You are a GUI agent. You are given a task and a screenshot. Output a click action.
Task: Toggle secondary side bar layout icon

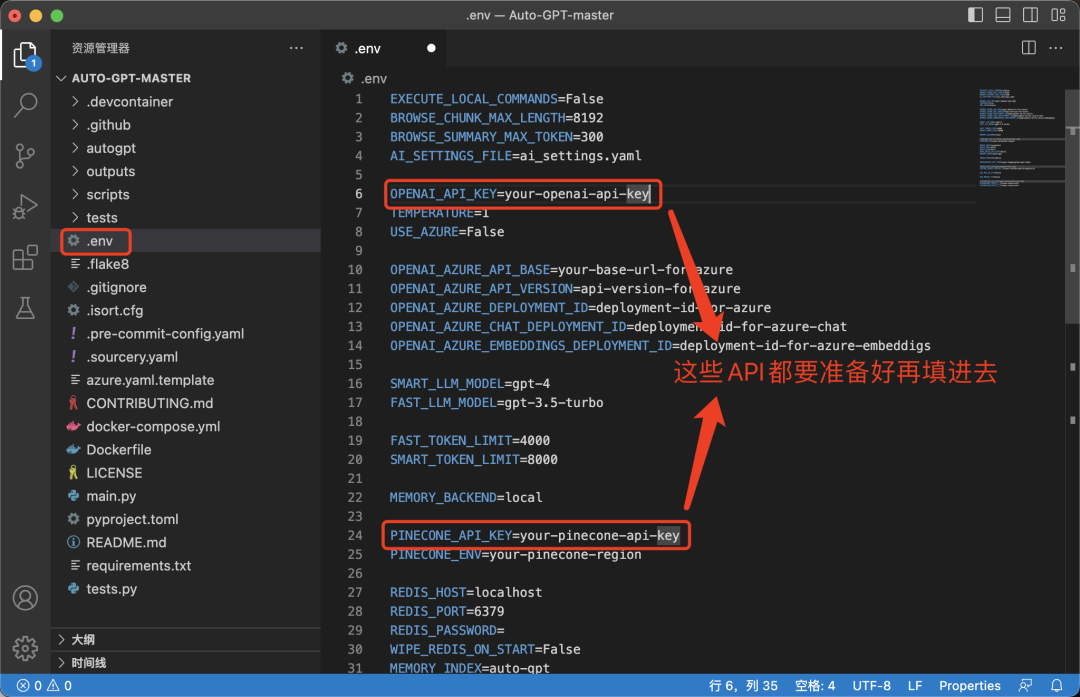point(1030,15)
